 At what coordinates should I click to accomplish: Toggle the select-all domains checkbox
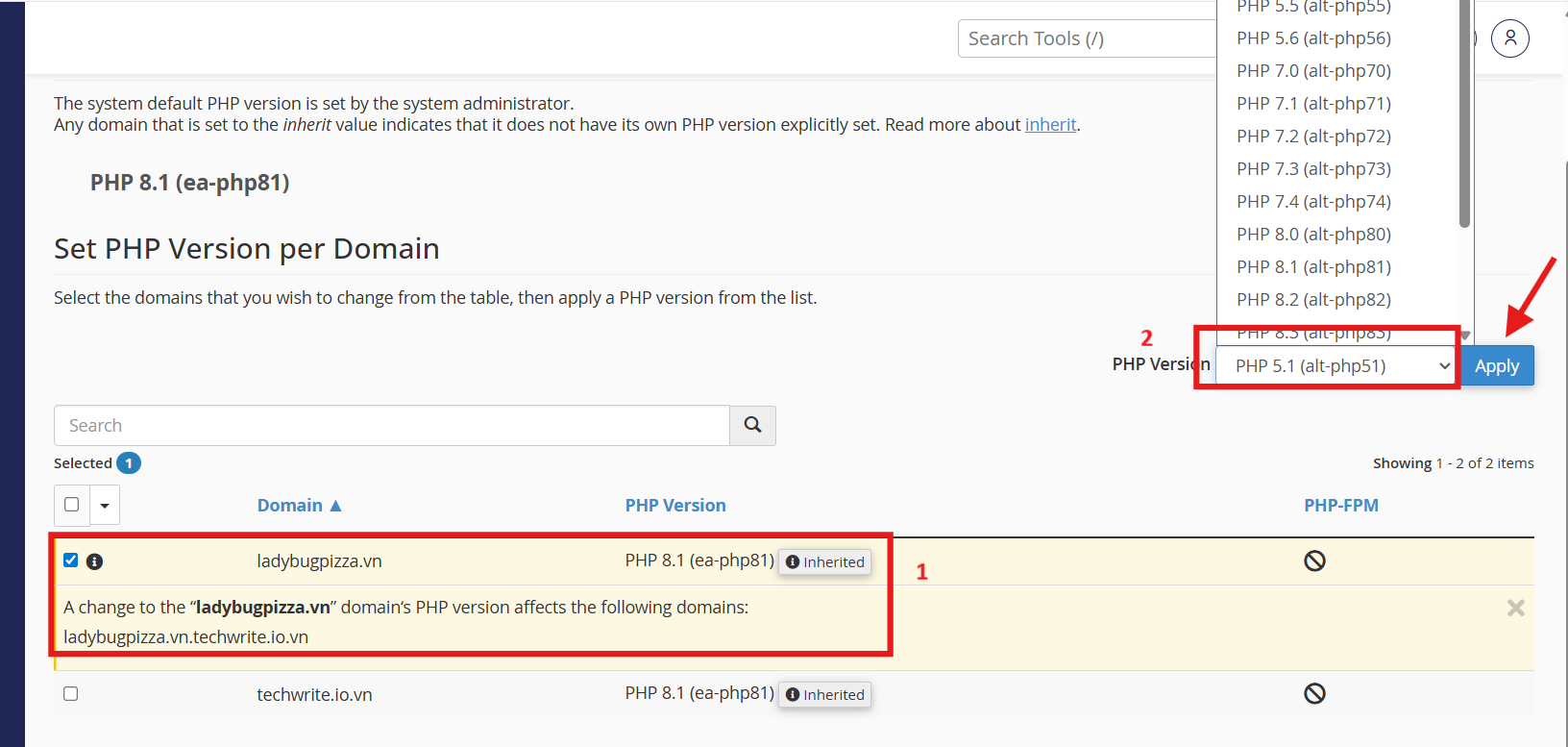(x=72, y=504)
